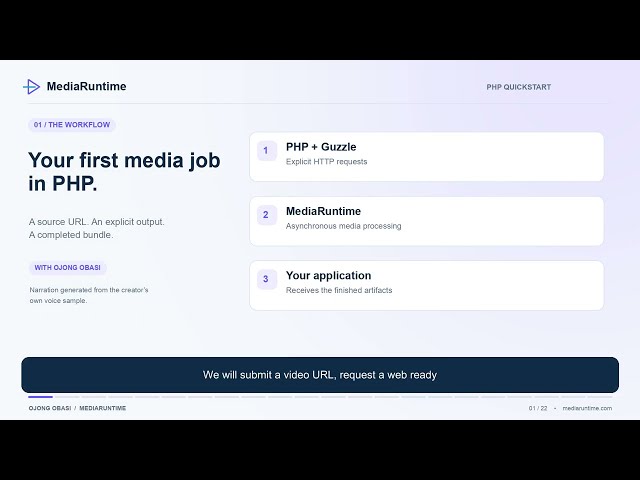Select the step 1 number badge
This screenshot has width=640, height=480.
(x=267, y=151)
